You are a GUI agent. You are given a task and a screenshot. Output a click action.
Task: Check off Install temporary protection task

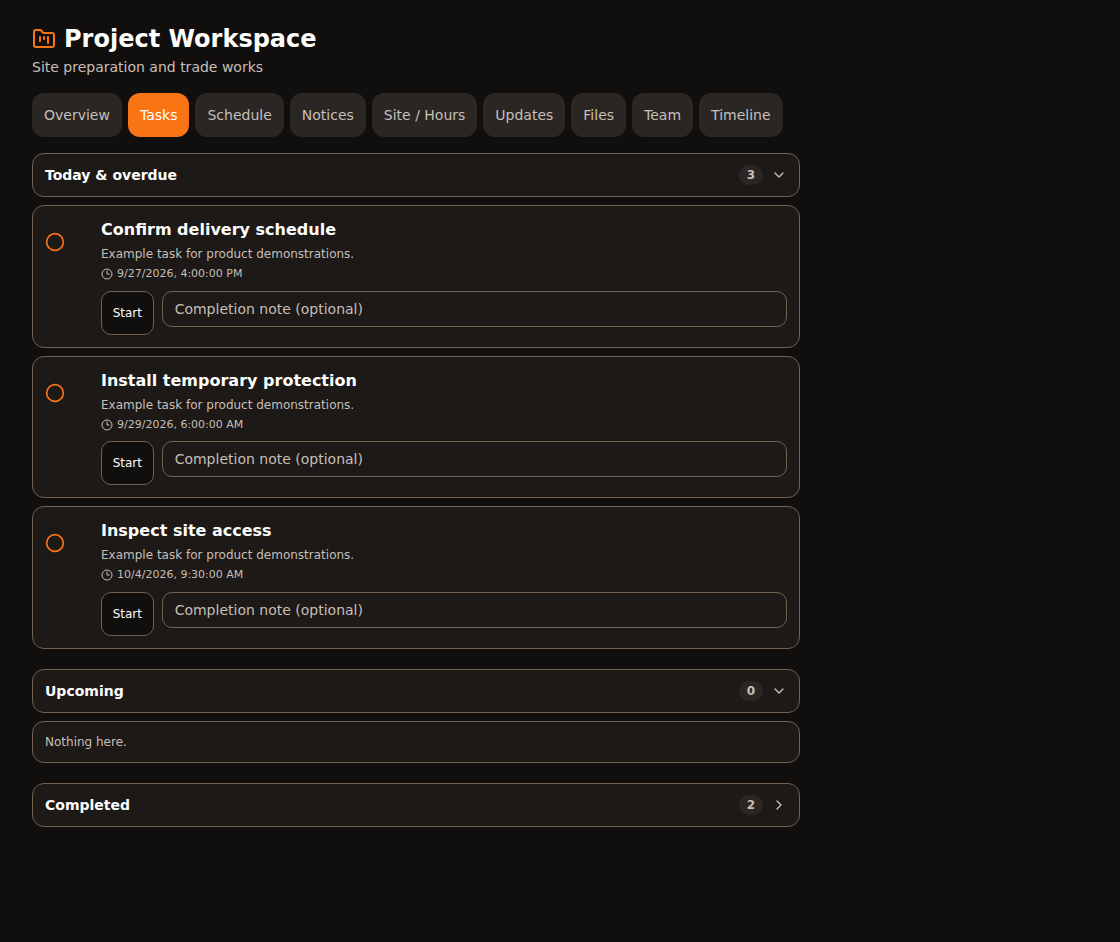(55, 393)
